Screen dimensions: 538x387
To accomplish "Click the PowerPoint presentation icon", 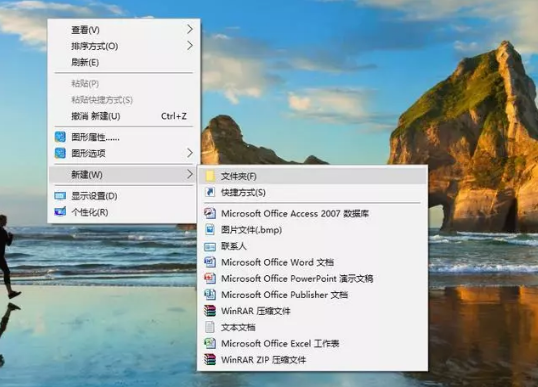I will (210, 278).
